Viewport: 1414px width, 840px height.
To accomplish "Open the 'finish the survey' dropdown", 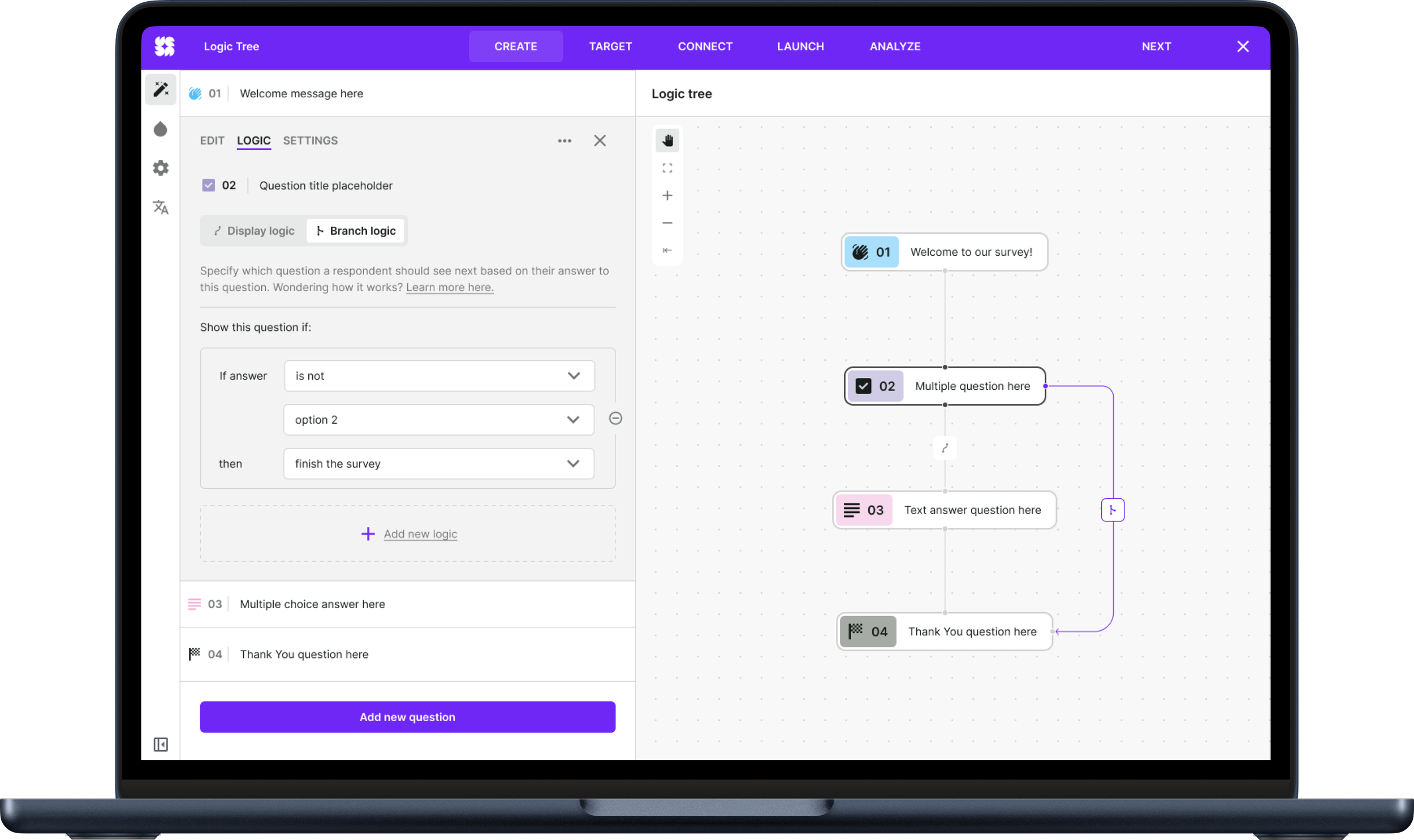I will [438, 464].
